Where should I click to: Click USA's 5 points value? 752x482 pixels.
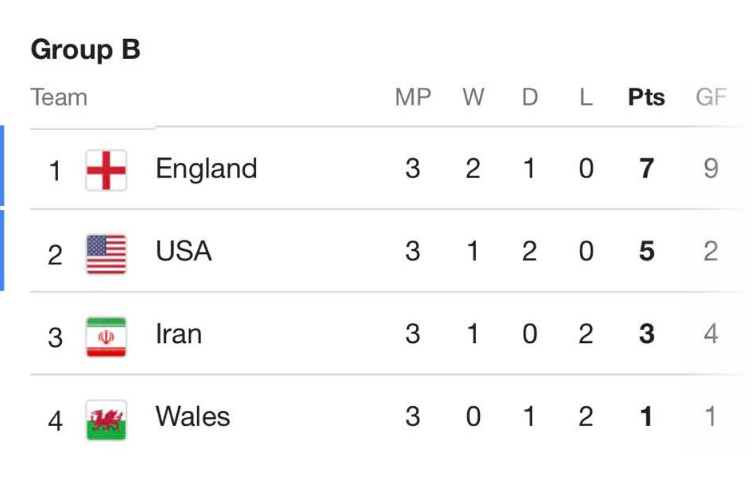click(646, 251)
